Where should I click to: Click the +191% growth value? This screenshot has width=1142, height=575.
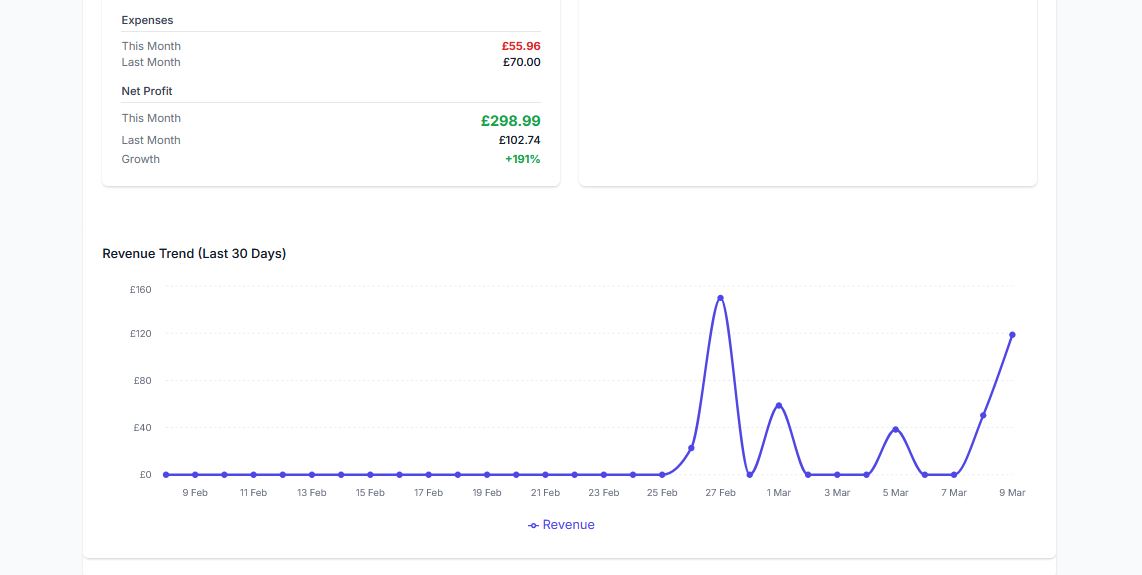pos(523,159)
